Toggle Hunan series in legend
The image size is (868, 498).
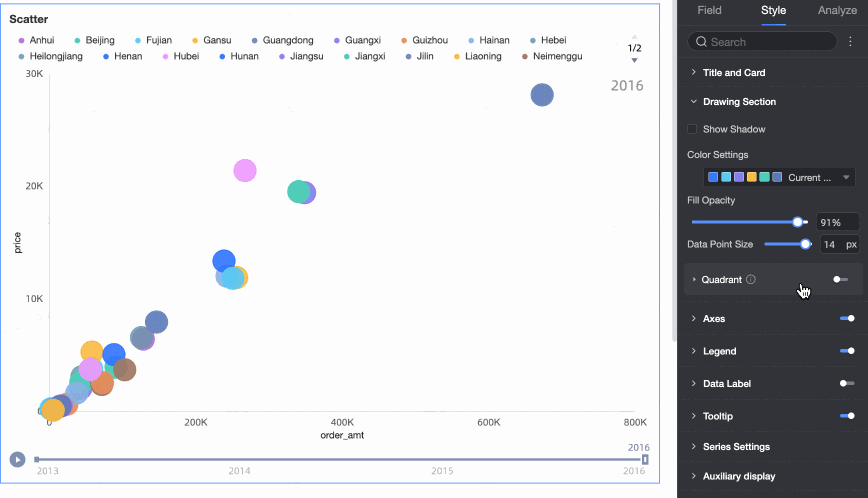(239, 56)
